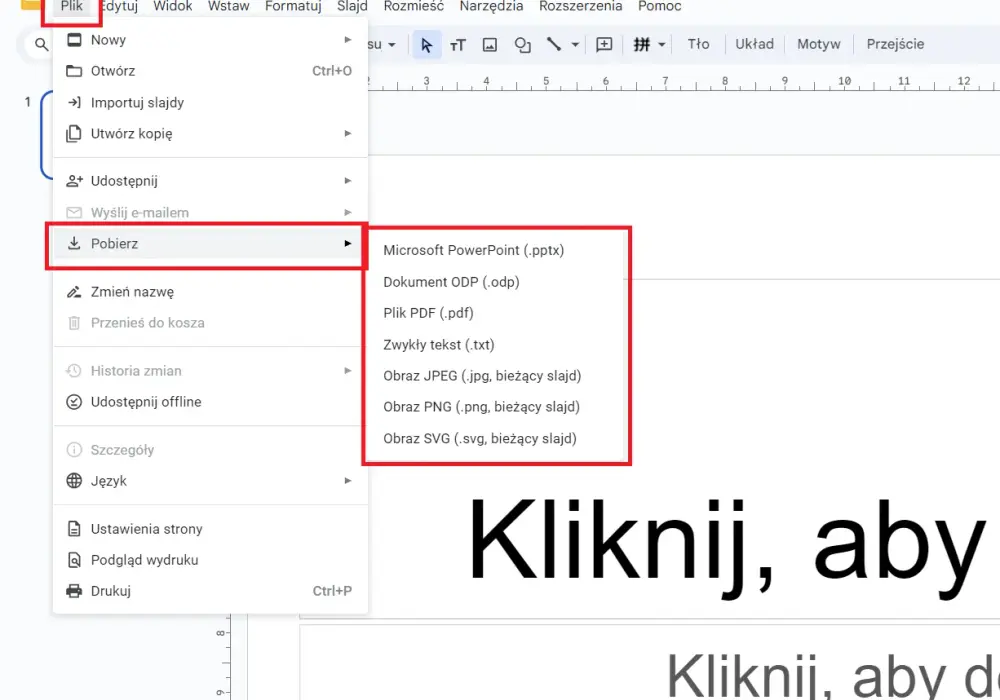
Task: Click the Motyw toolbar button
Action: coord(819,44)
